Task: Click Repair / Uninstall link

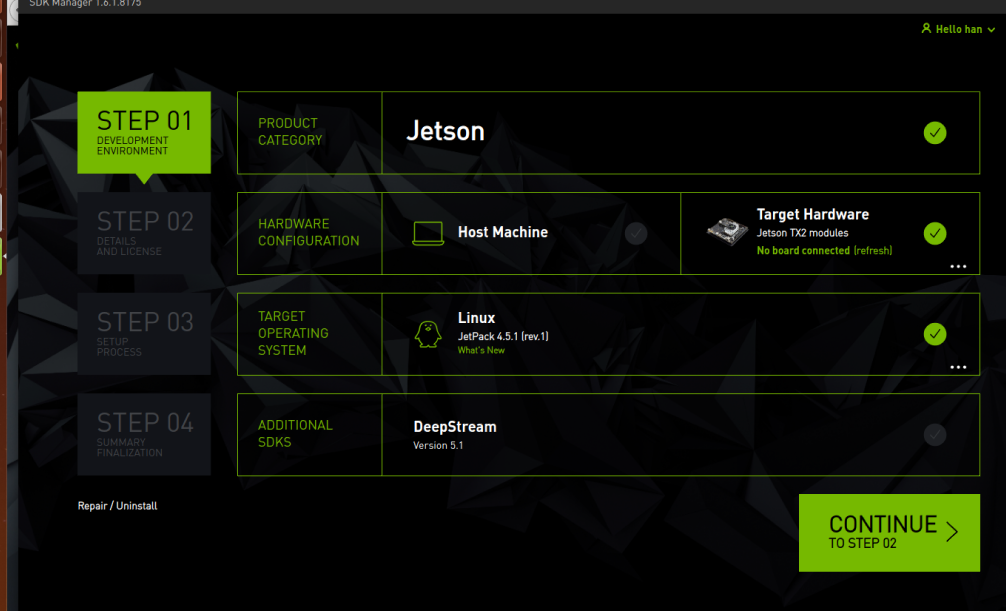Action: click(117, 506)
